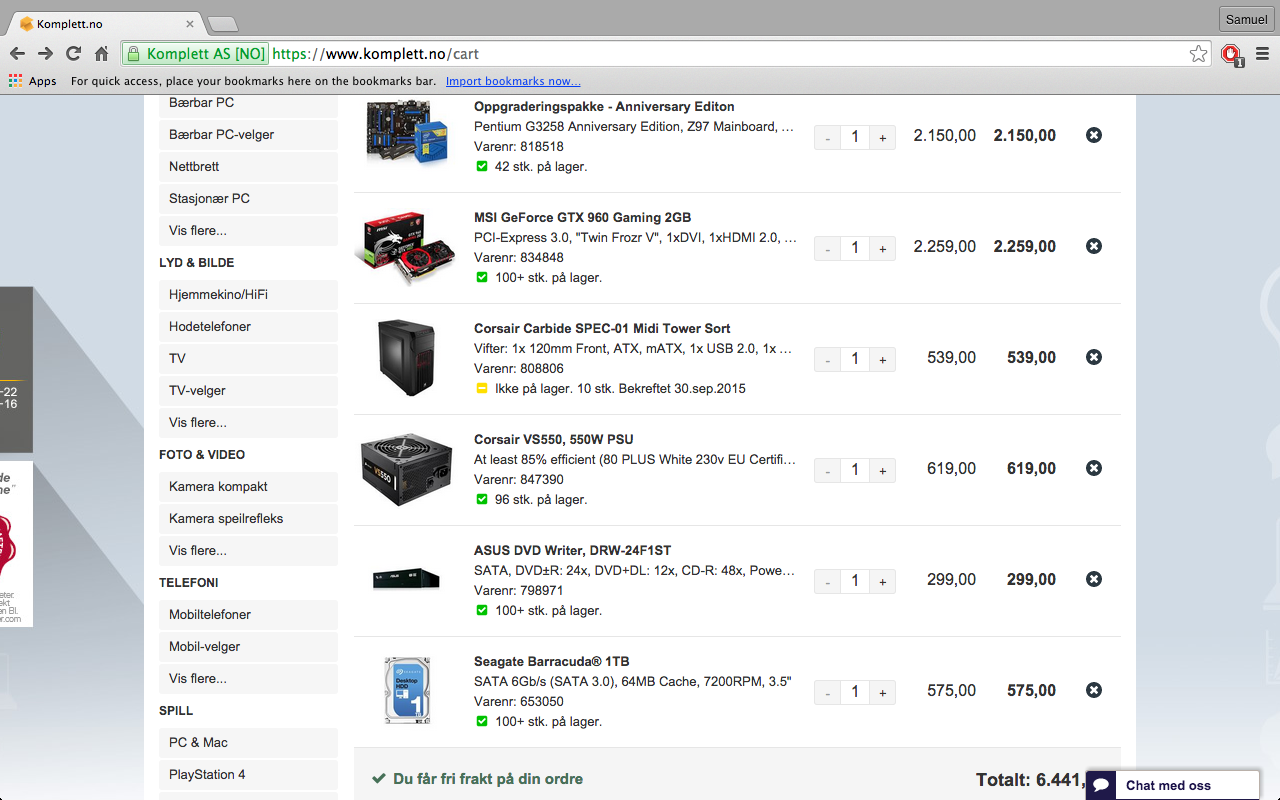Select Kamera speilrefleks category
This screenshot has width=1280, height=800.
(248, 518)
